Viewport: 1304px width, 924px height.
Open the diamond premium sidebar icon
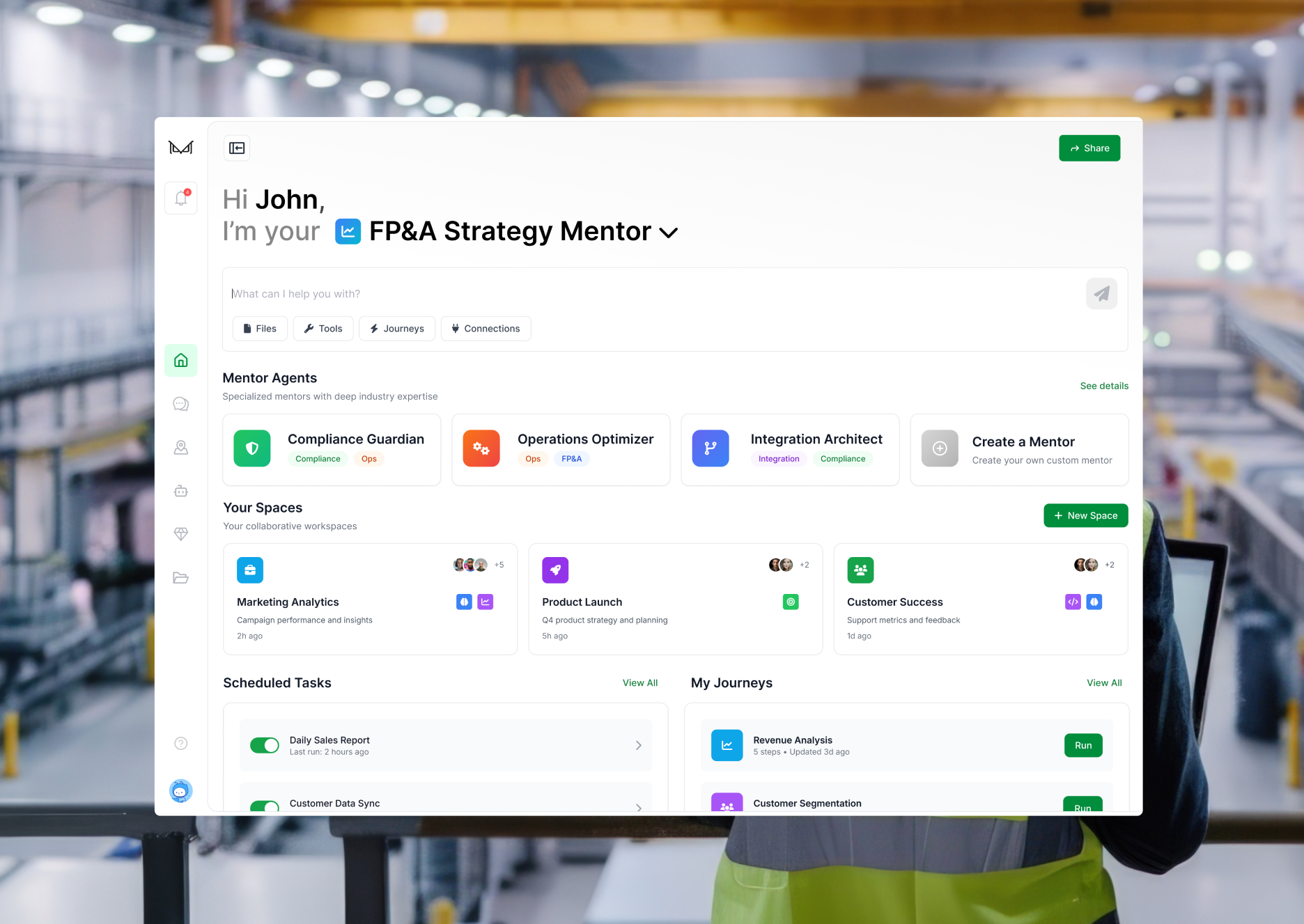coord(180,534)
